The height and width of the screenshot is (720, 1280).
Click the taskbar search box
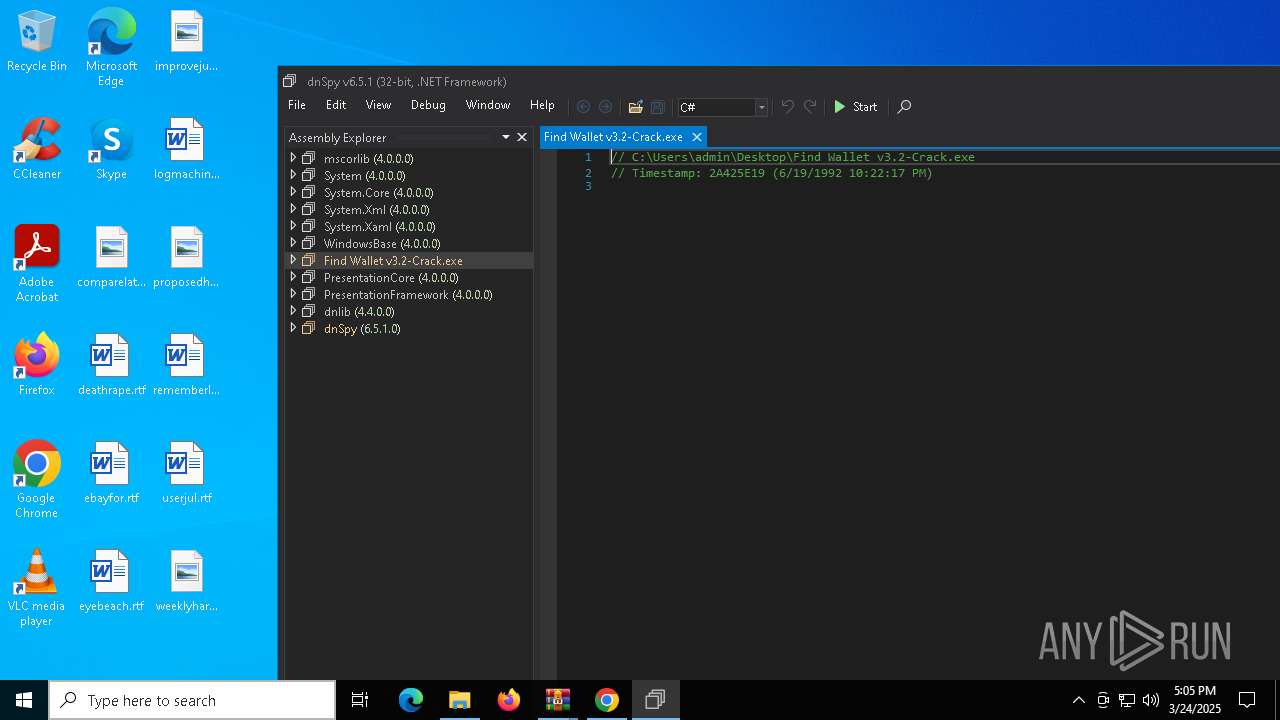click(192, 700)
